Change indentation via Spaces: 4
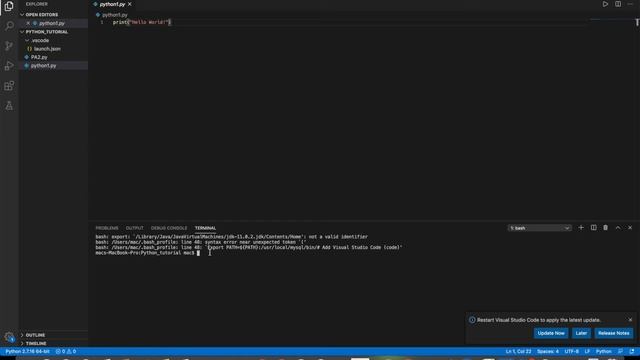640x360 pixels. point(548,351)
